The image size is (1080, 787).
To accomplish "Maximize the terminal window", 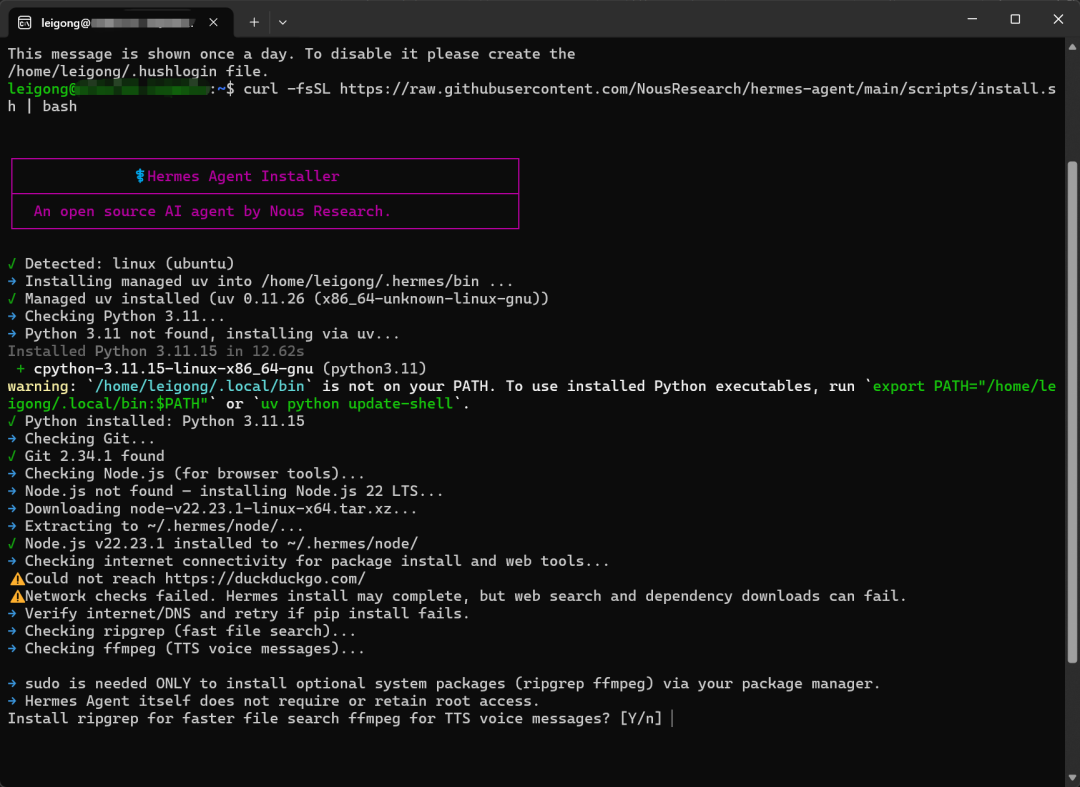I will tap(1015, 19).
